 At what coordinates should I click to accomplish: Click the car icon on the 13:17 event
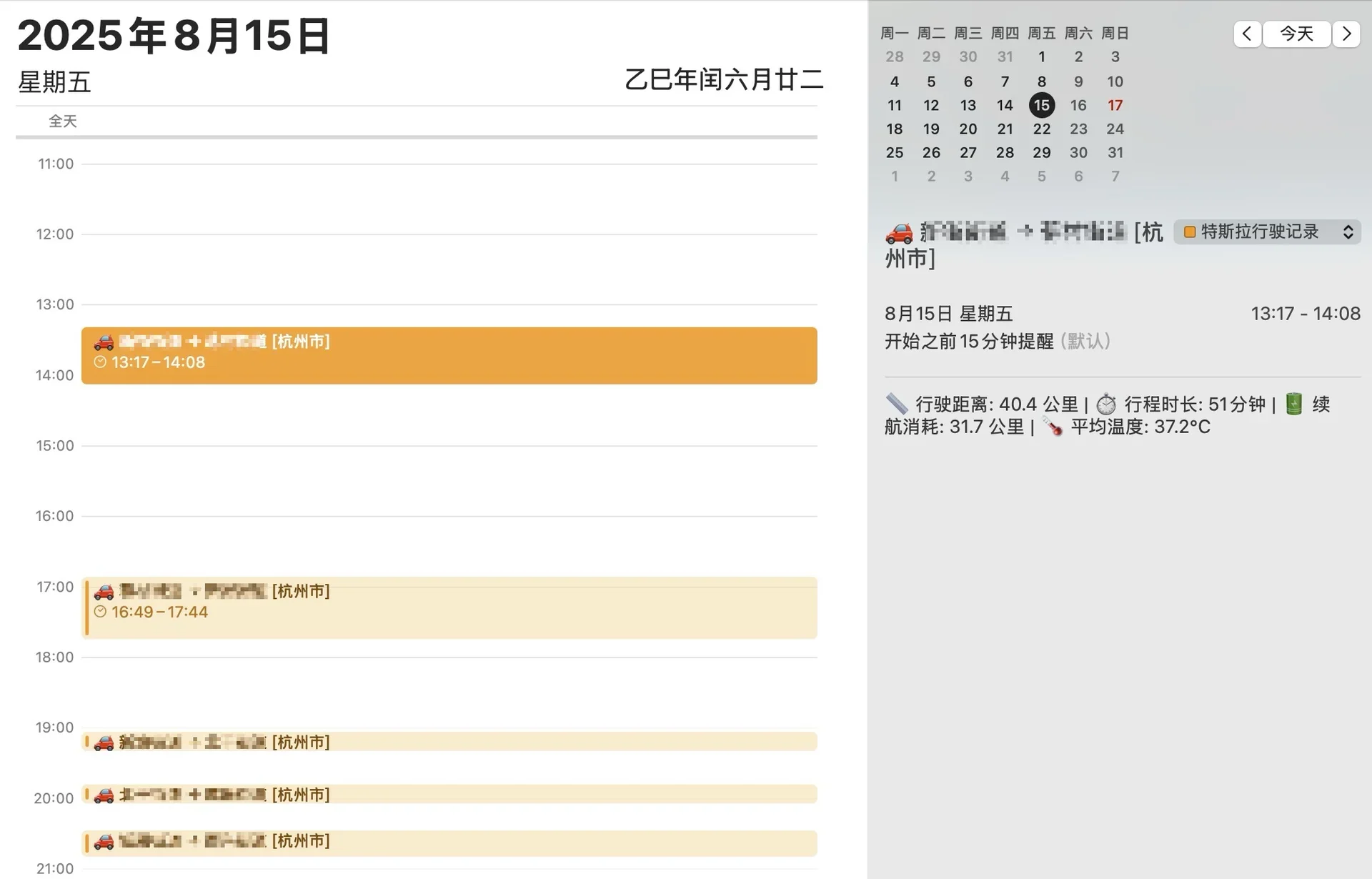click(104, 342)
